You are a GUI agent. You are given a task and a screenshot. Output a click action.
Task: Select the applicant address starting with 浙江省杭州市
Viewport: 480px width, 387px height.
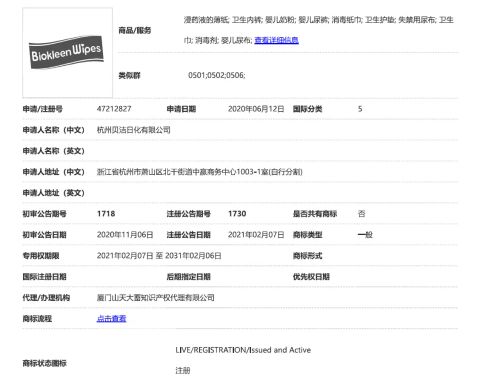tap(199, 172)
